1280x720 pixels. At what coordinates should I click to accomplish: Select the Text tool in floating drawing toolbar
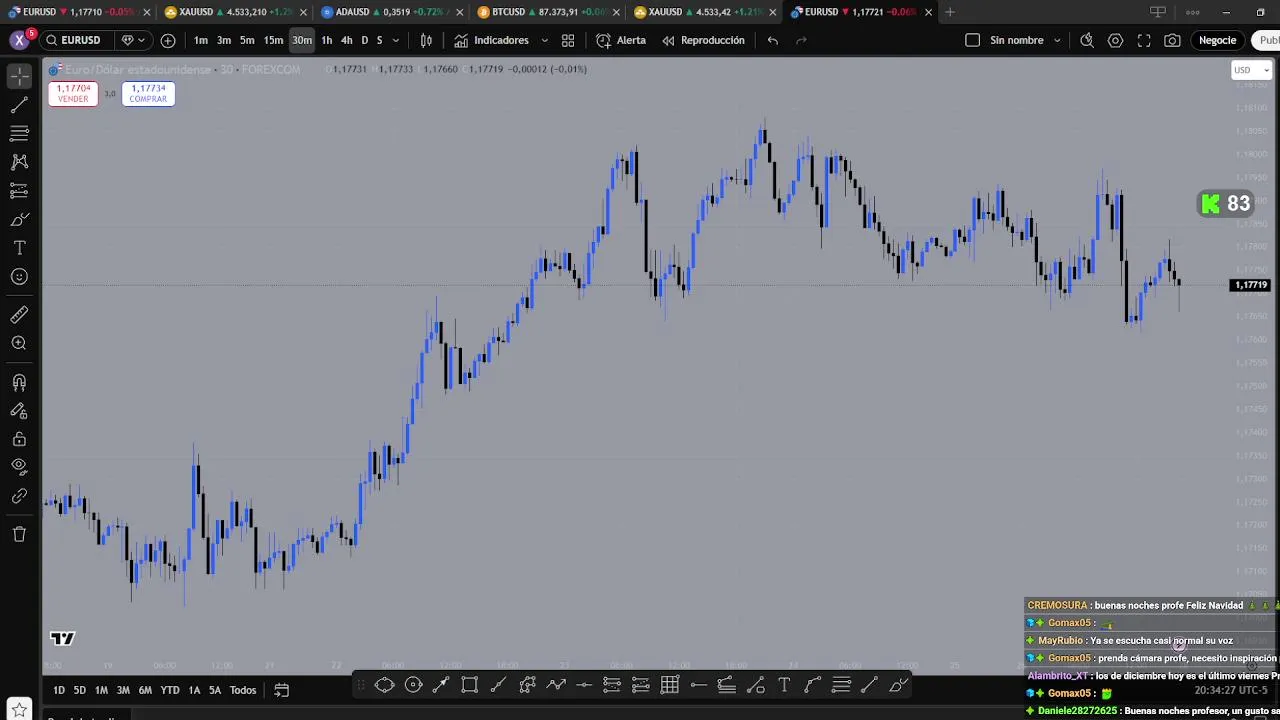click(784, 685)
